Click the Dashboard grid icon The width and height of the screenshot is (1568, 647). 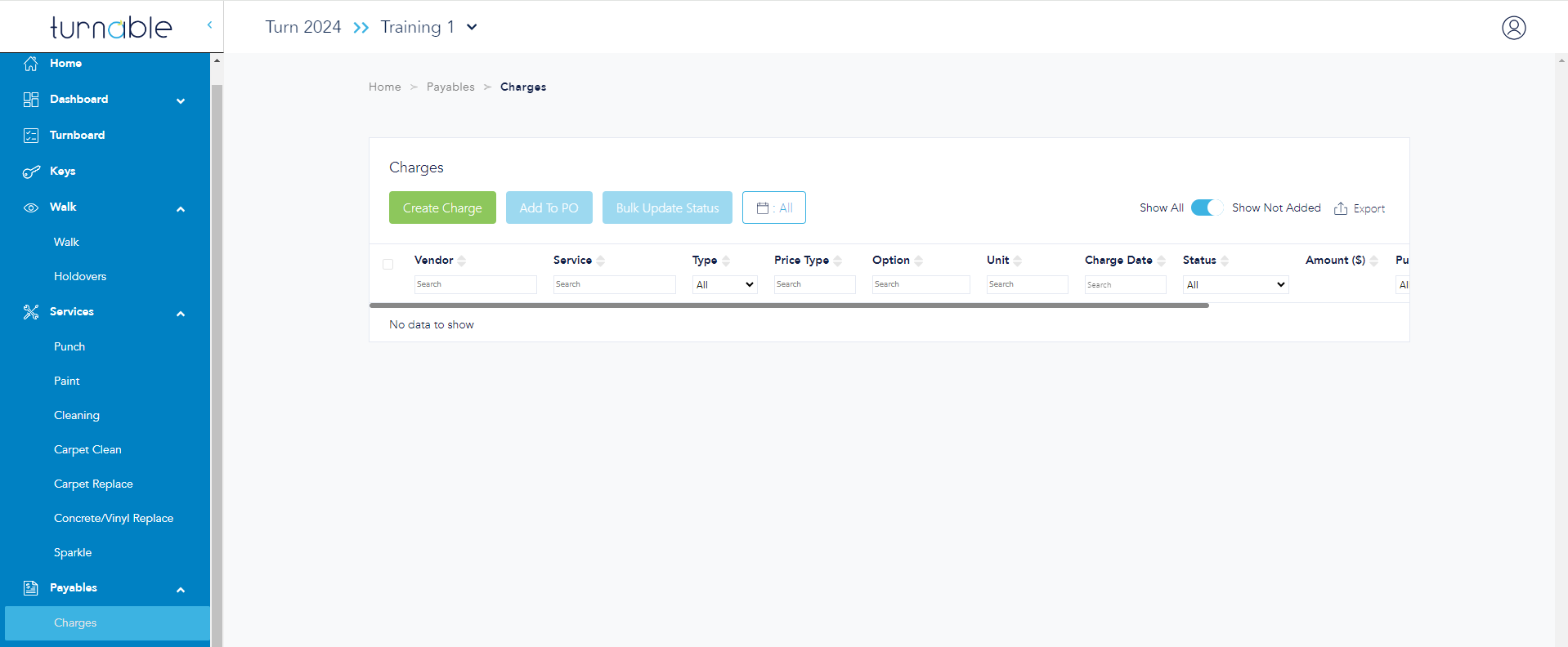(31, 99)
